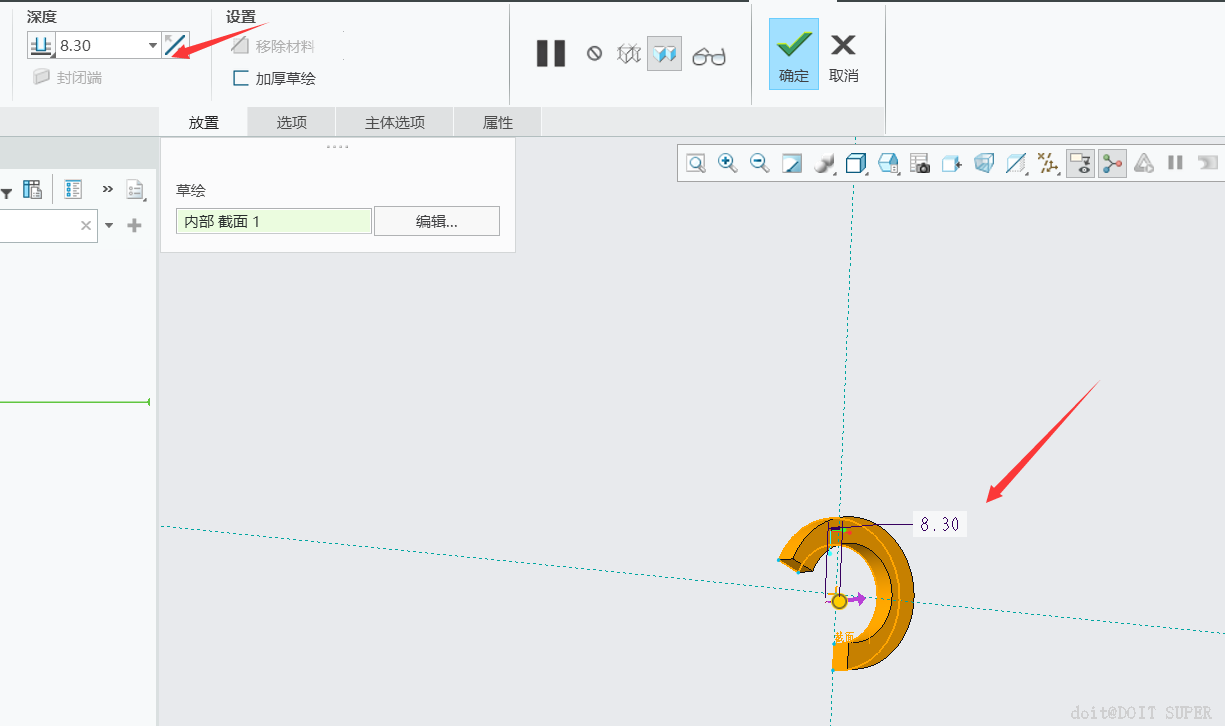The image size is (1225, 726).
Task: Click the Repaint screen icon
Action: tap(792, 163)
